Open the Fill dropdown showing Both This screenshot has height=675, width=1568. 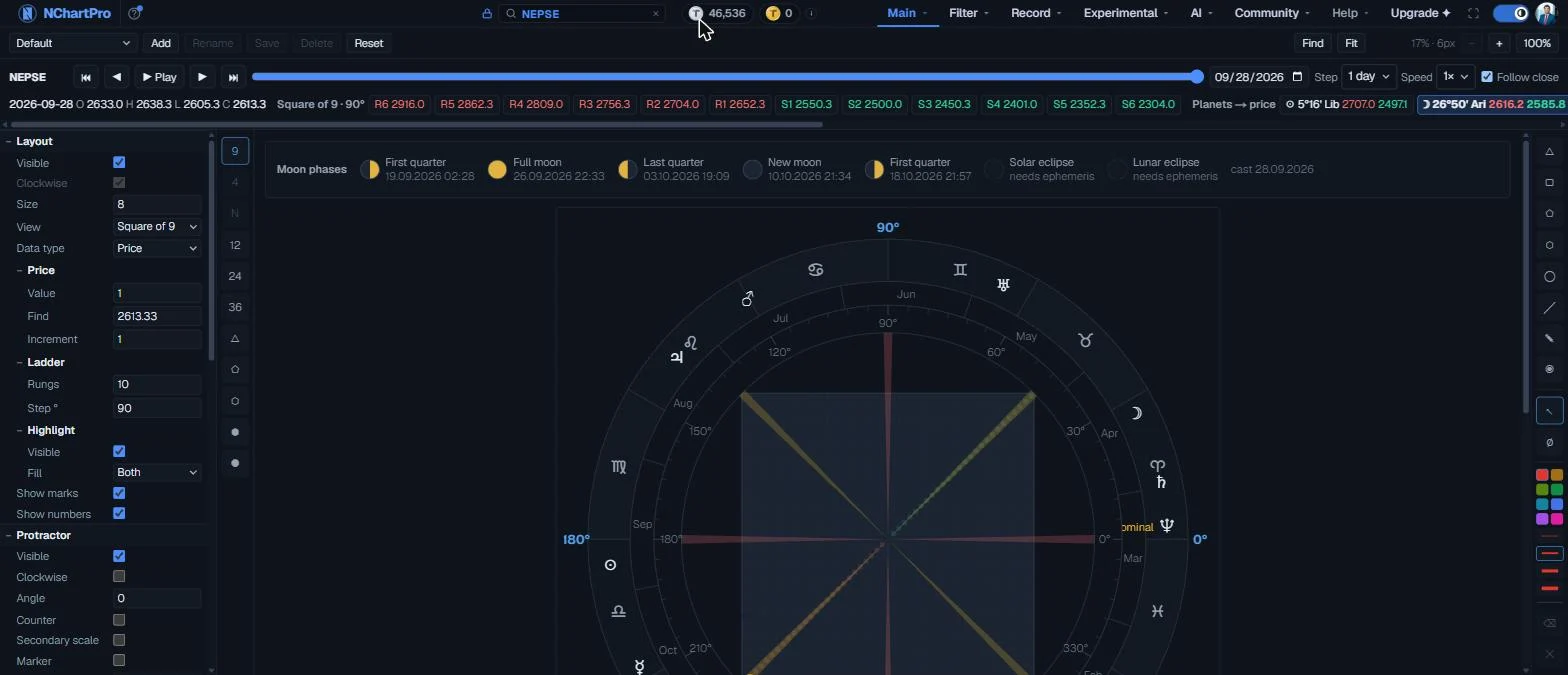pyautogui.click(x=157, y=472)
